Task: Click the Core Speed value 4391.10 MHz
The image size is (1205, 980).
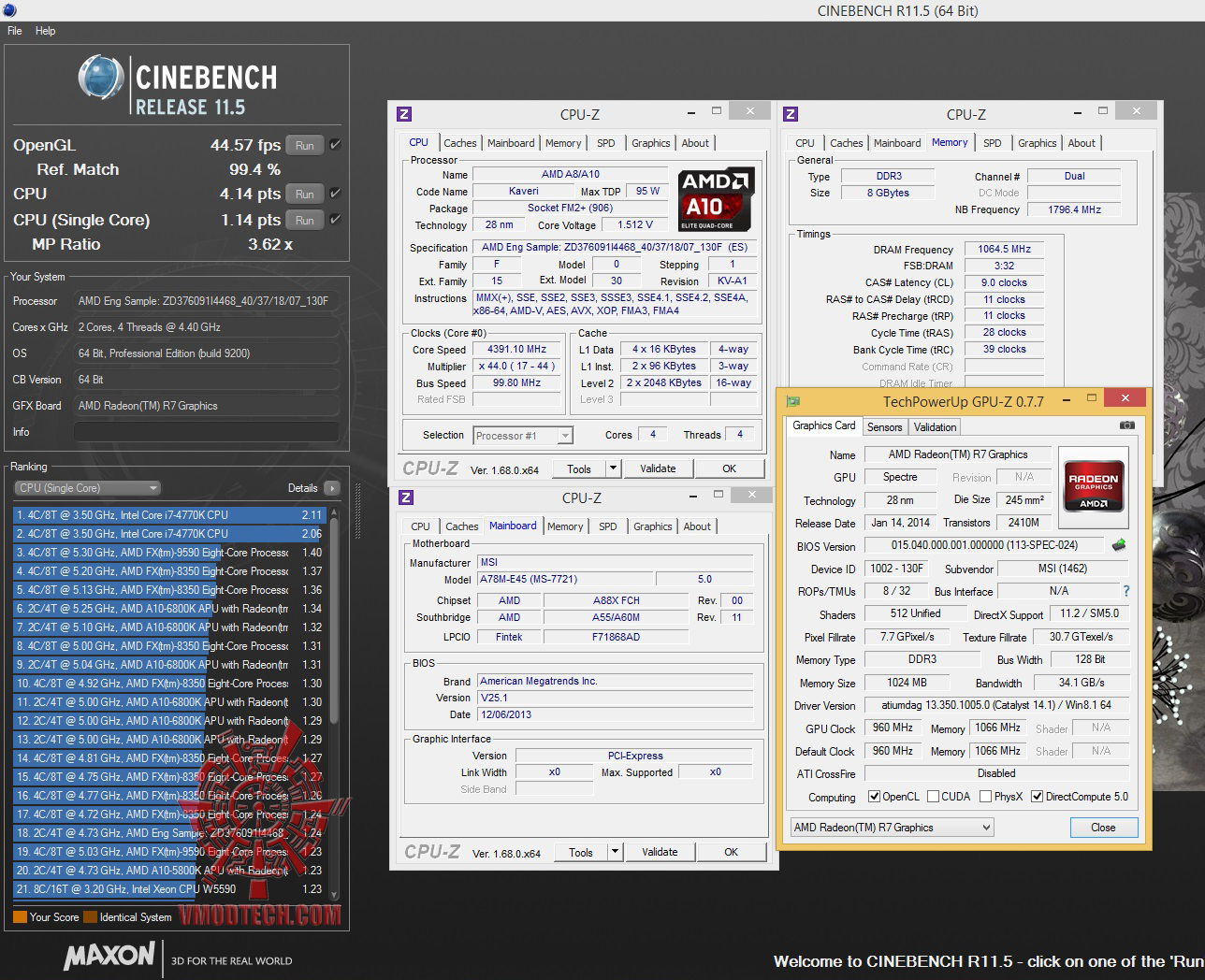Action: [516, 349]
